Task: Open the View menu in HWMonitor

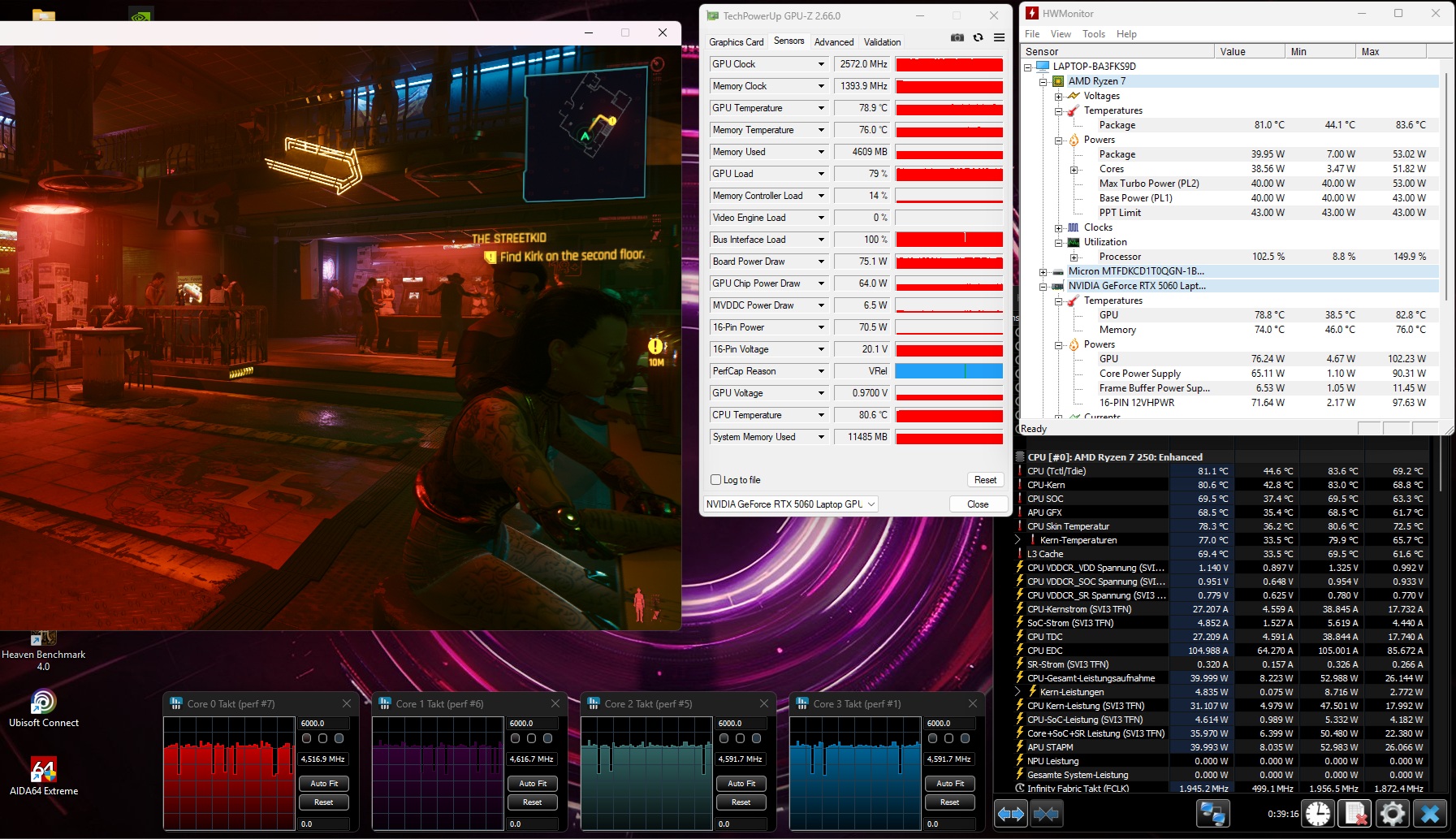Action: (1061, 34)
